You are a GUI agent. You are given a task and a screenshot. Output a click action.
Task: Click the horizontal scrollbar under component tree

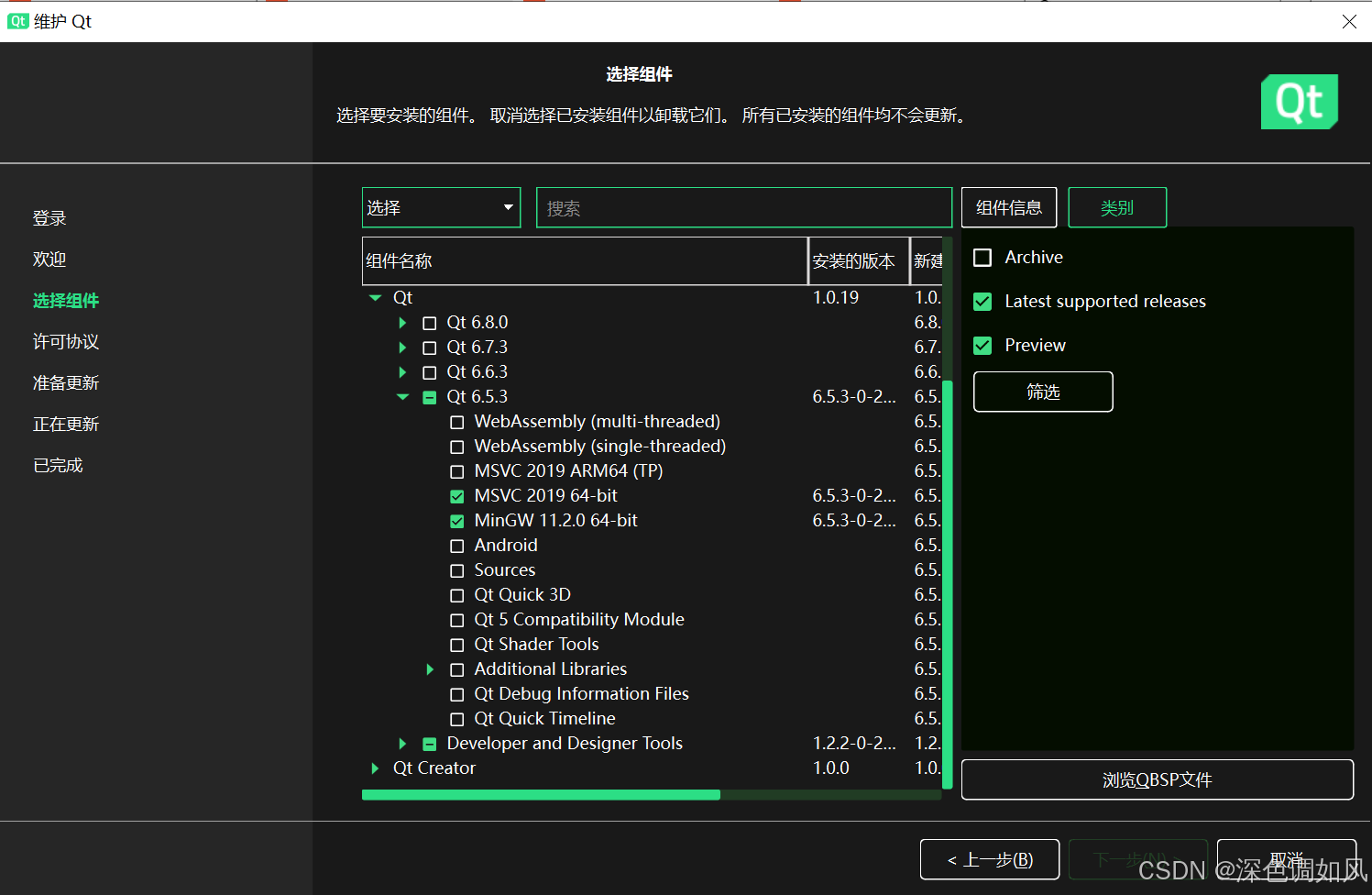541,795
